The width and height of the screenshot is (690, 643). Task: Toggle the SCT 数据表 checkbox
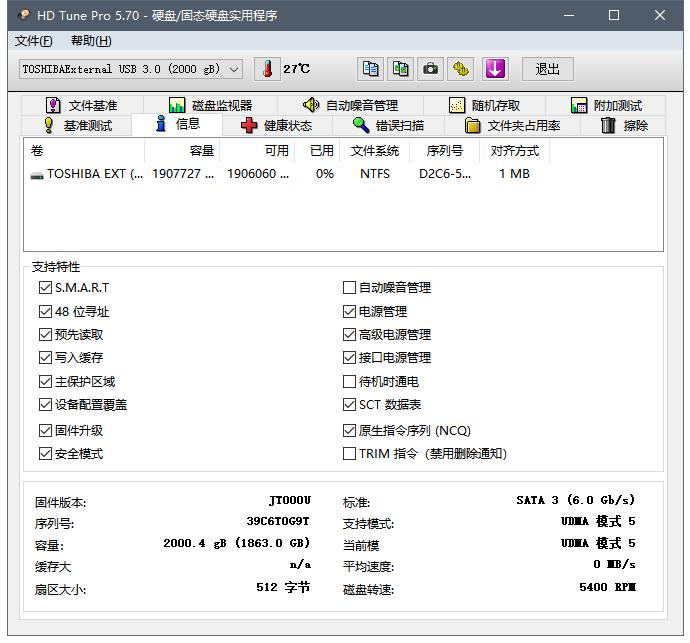[x=349, y=404]
